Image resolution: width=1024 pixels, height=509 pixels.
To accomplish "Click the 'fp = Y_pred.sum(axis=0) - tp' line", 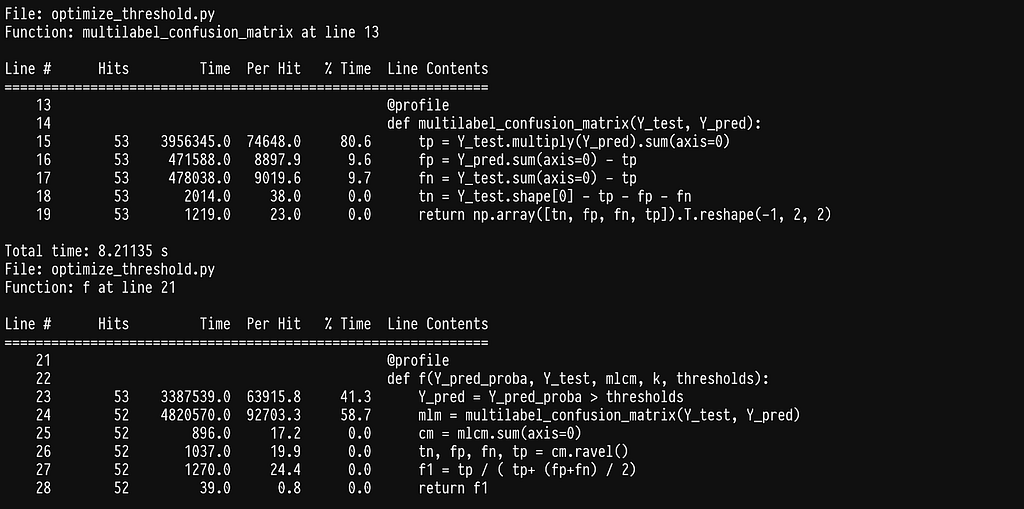I will 528,160.
